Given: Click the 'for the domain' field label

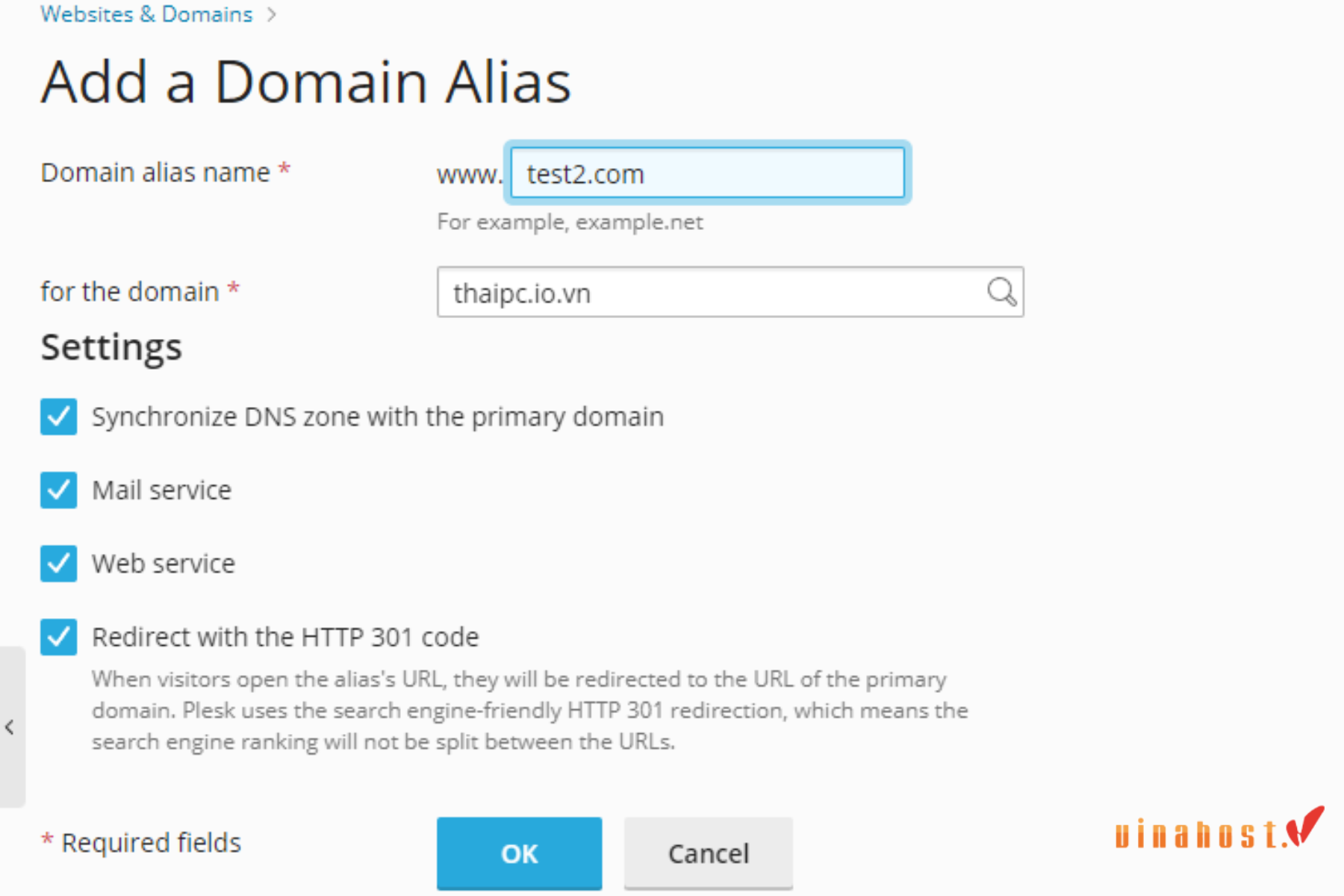Looking at the screenshot, I should pos(130,291).
